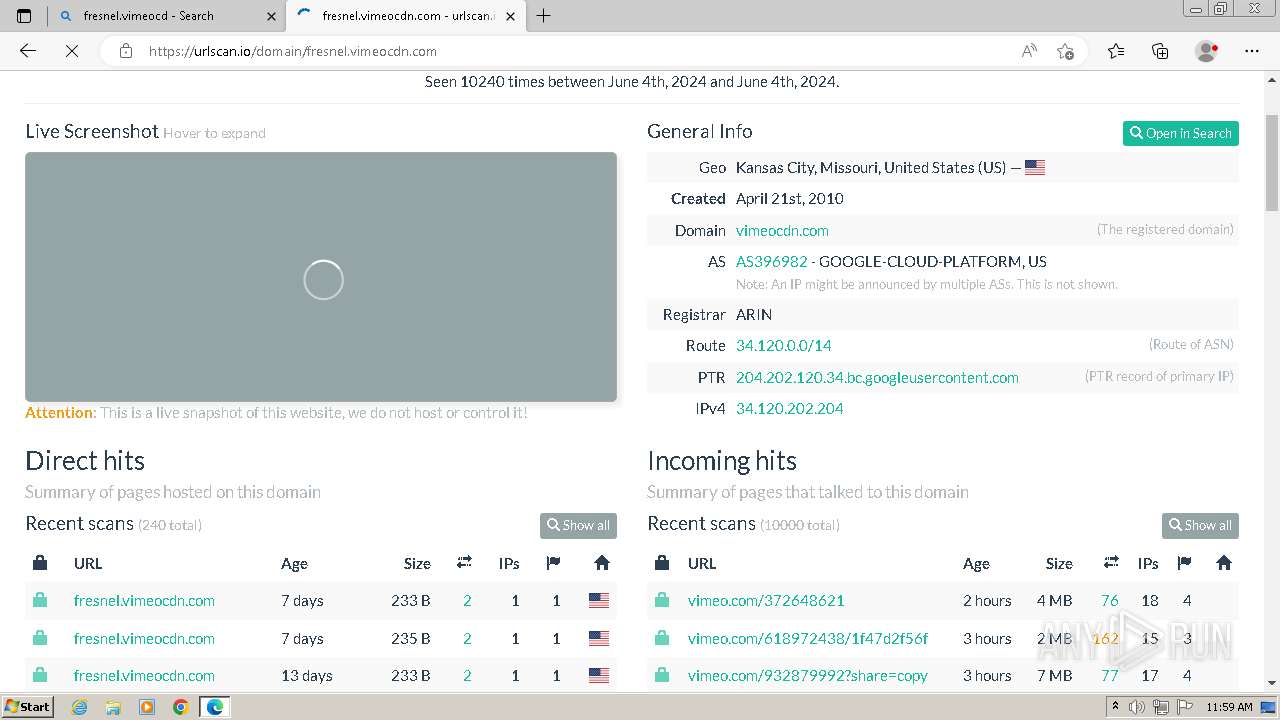Click the volume icon in system tray

tap(1138, 707)
